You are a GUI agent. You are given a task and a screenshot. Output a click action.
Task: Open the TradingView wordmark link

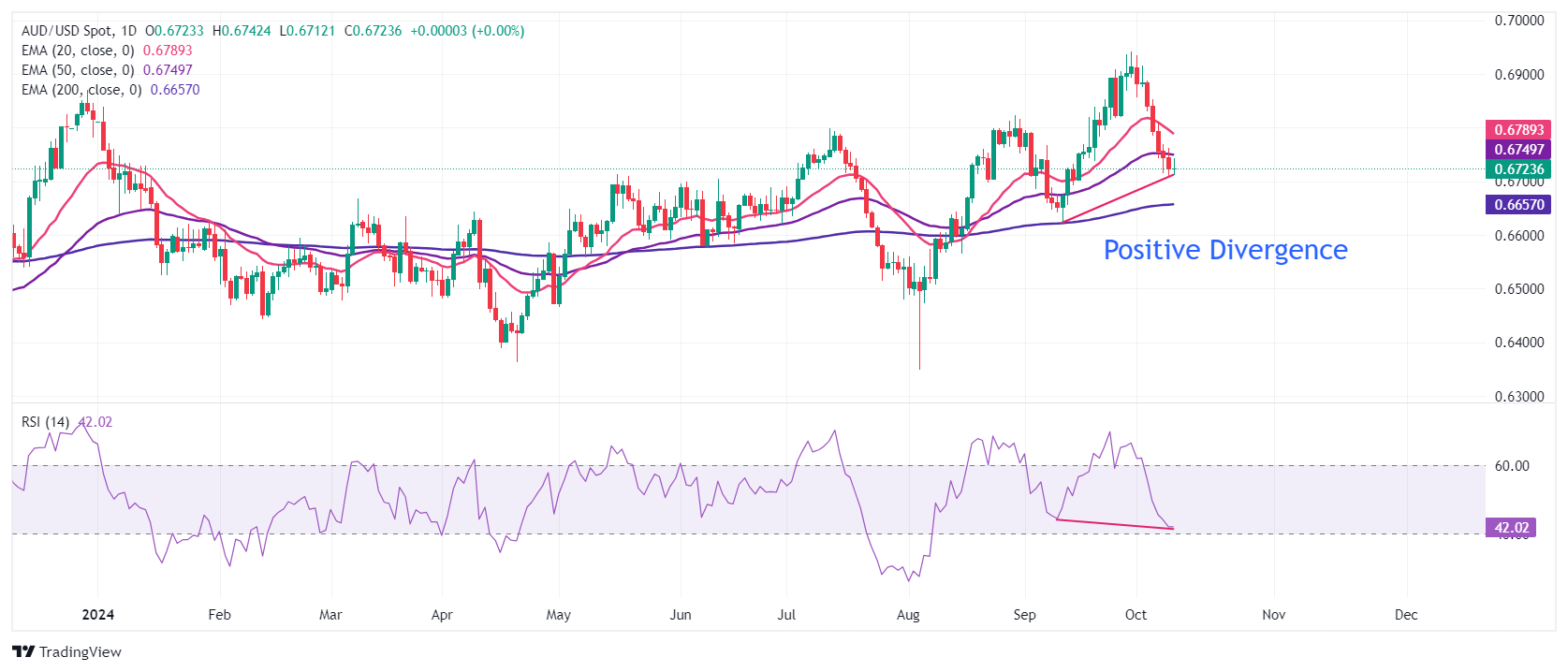coord(81,652)
